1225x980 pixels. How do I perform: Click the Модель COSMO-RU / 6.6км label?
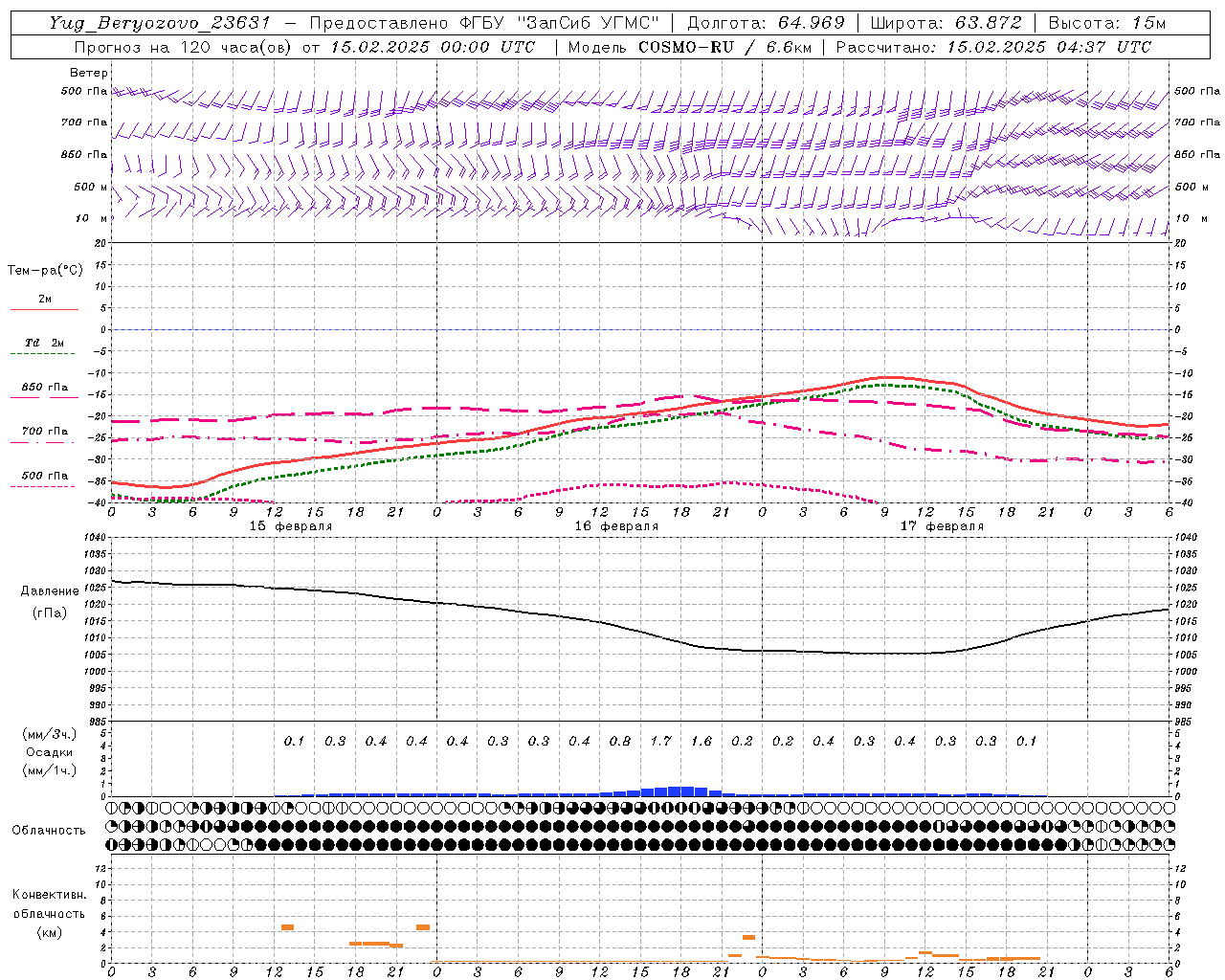point(689,47)
